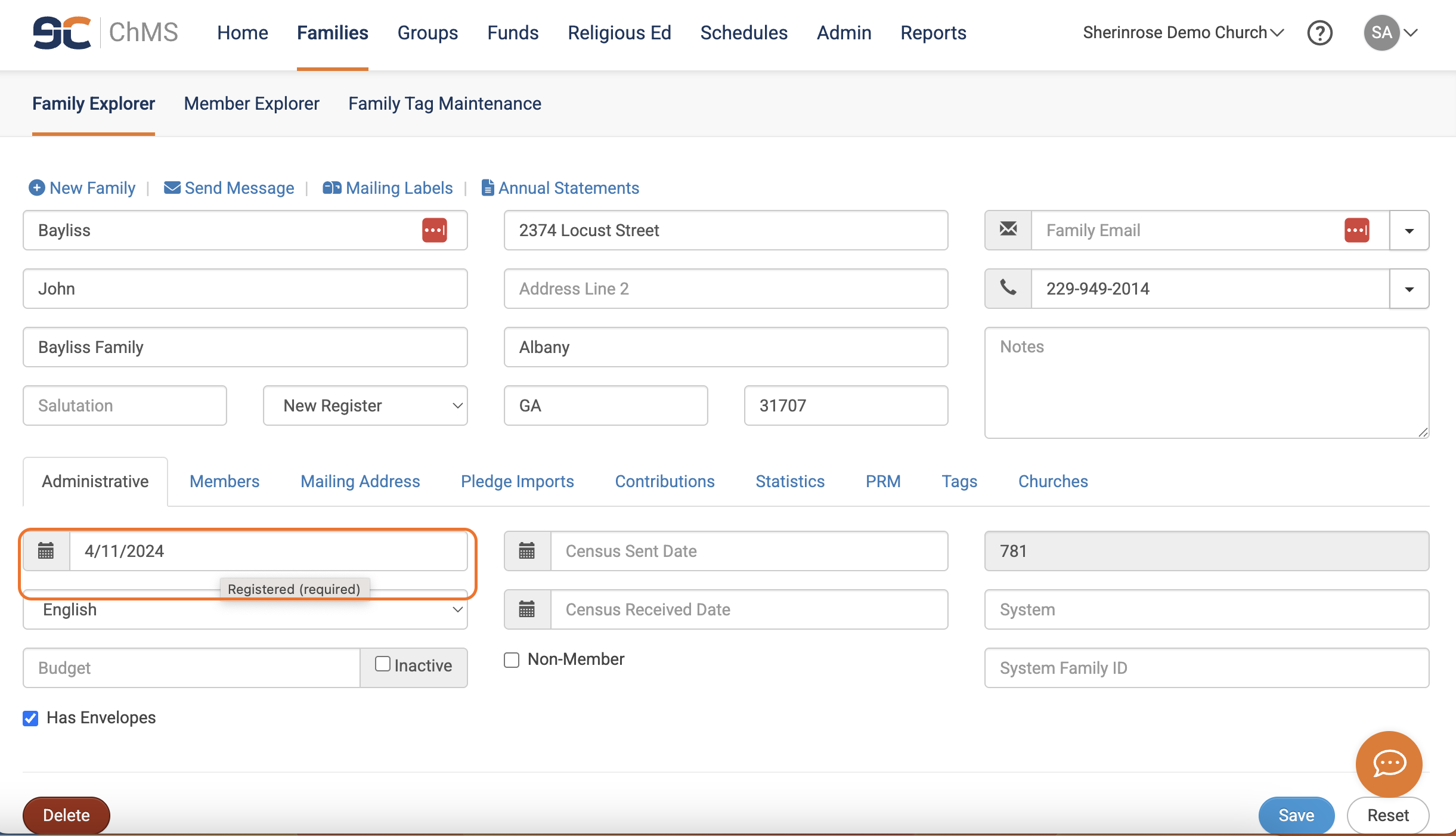The height and width of the screenshot is (836, 1456).
Task: Uncheck the Has Envelopes checkbox
Action: point(30,718)
